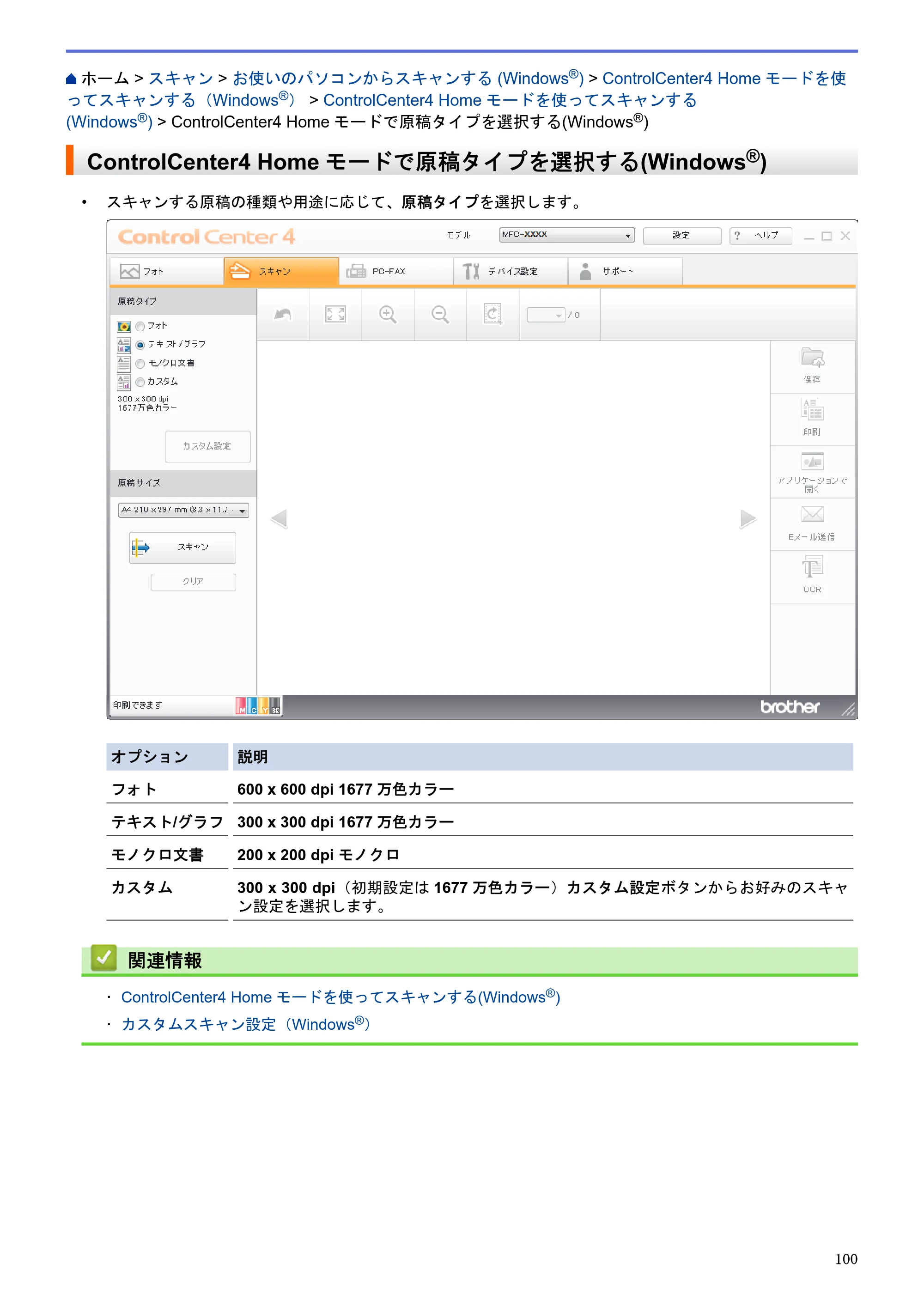Switch to the デバイス設定 tab

(511, 272)
